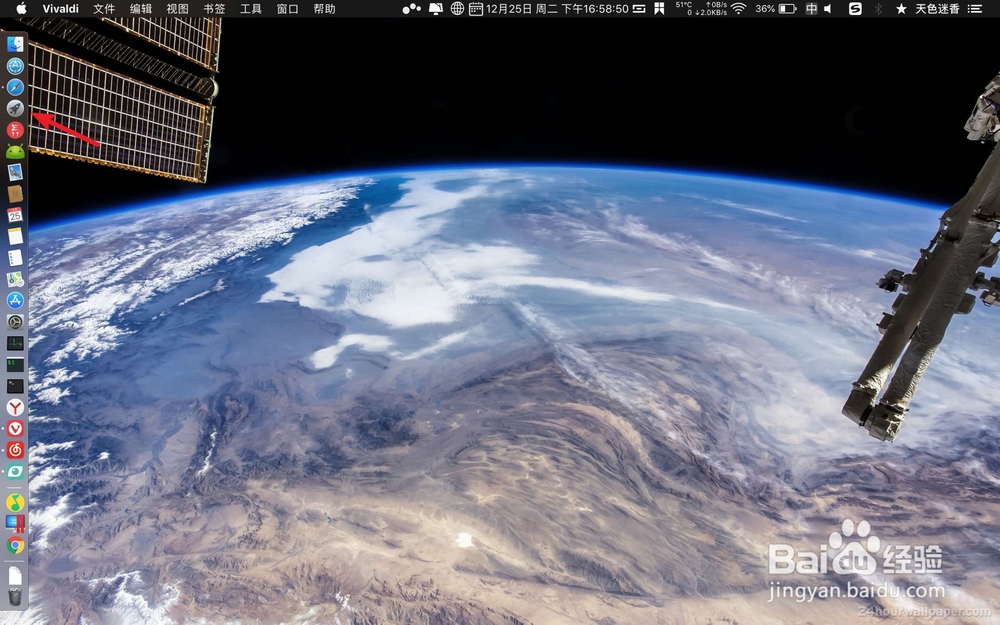Open Calendar icon showing 25
The height and width of the screenshot is (625, 1000).
point(15,215)
